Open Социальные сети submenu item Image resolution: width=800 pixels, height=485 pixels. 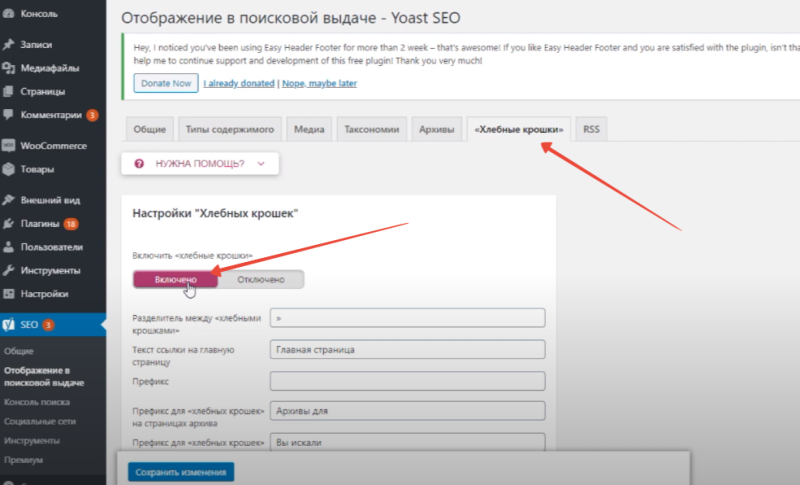click(x=40, y=421)
